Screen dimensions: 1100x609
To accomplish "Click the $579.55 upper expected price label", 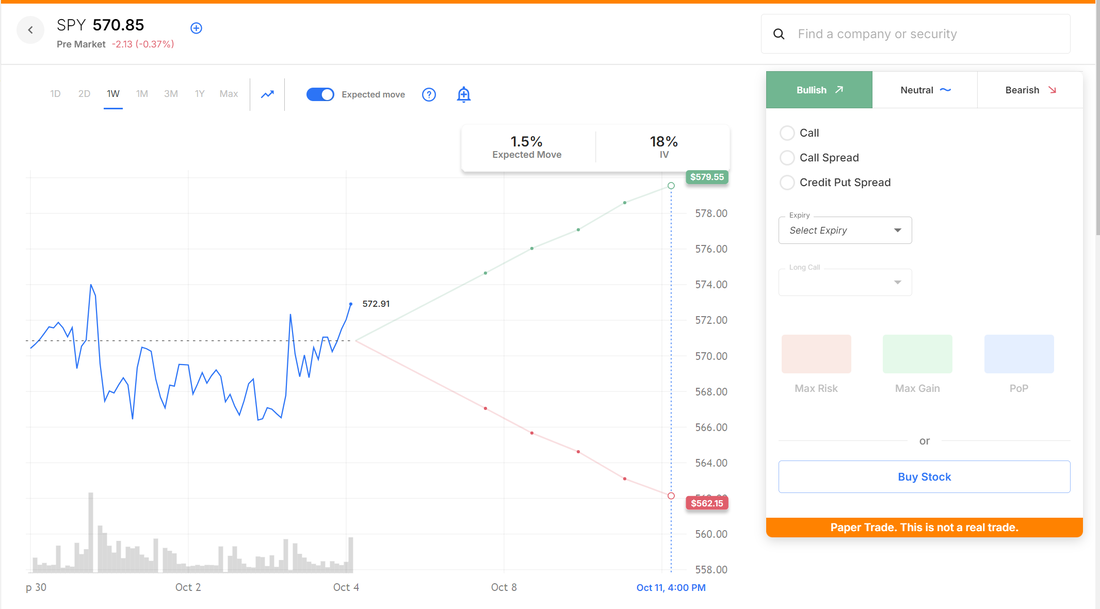I will point(706,178).
